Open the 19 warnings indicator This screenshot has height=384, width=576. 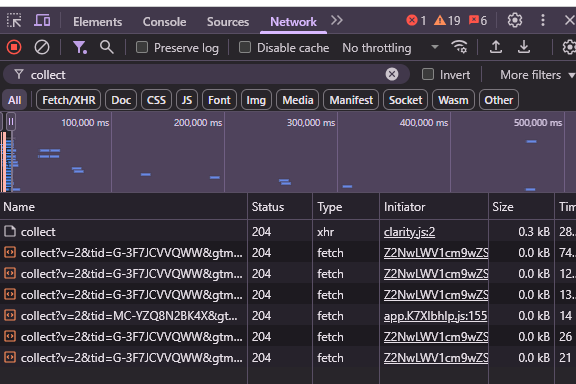pyautogui.click(x=447, y=20)
